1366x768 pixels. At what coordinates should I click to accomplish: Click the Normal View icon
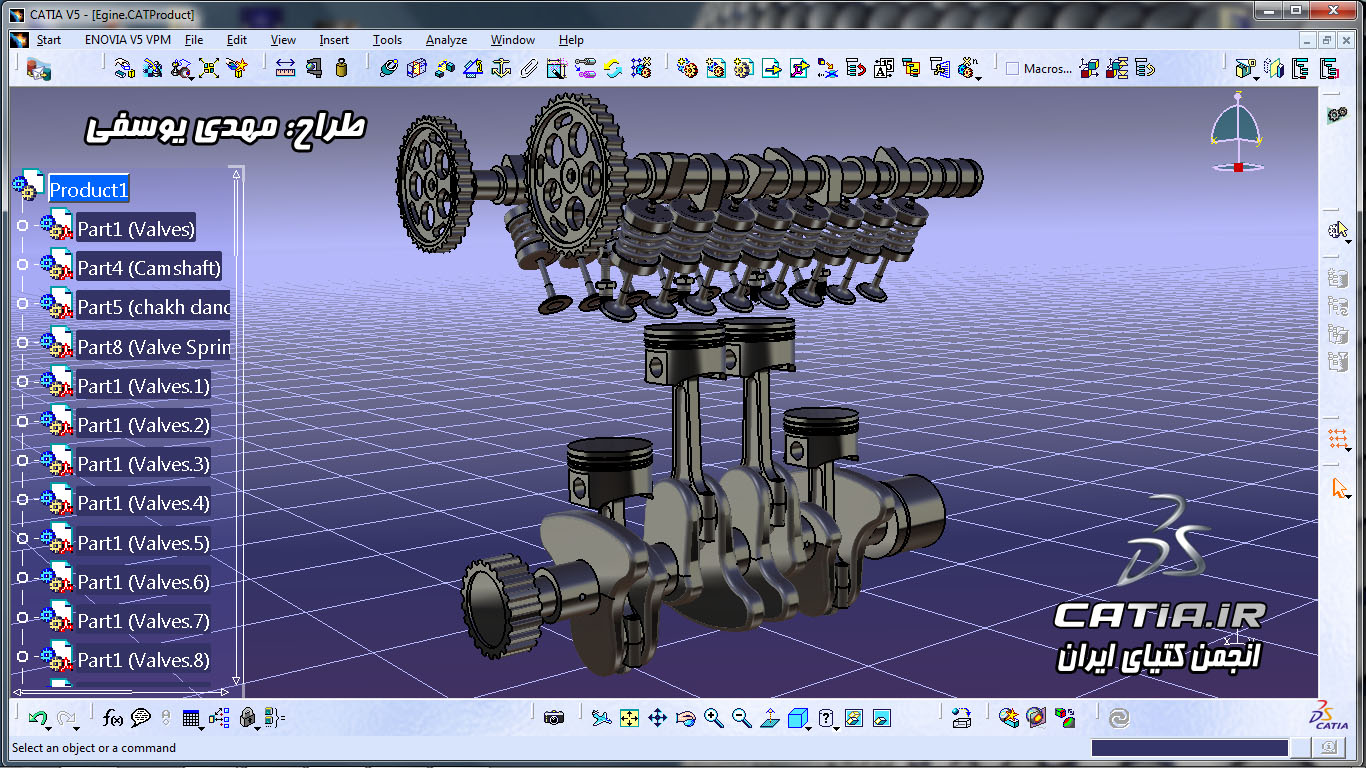pyautogui.click(x=769, y=717)
